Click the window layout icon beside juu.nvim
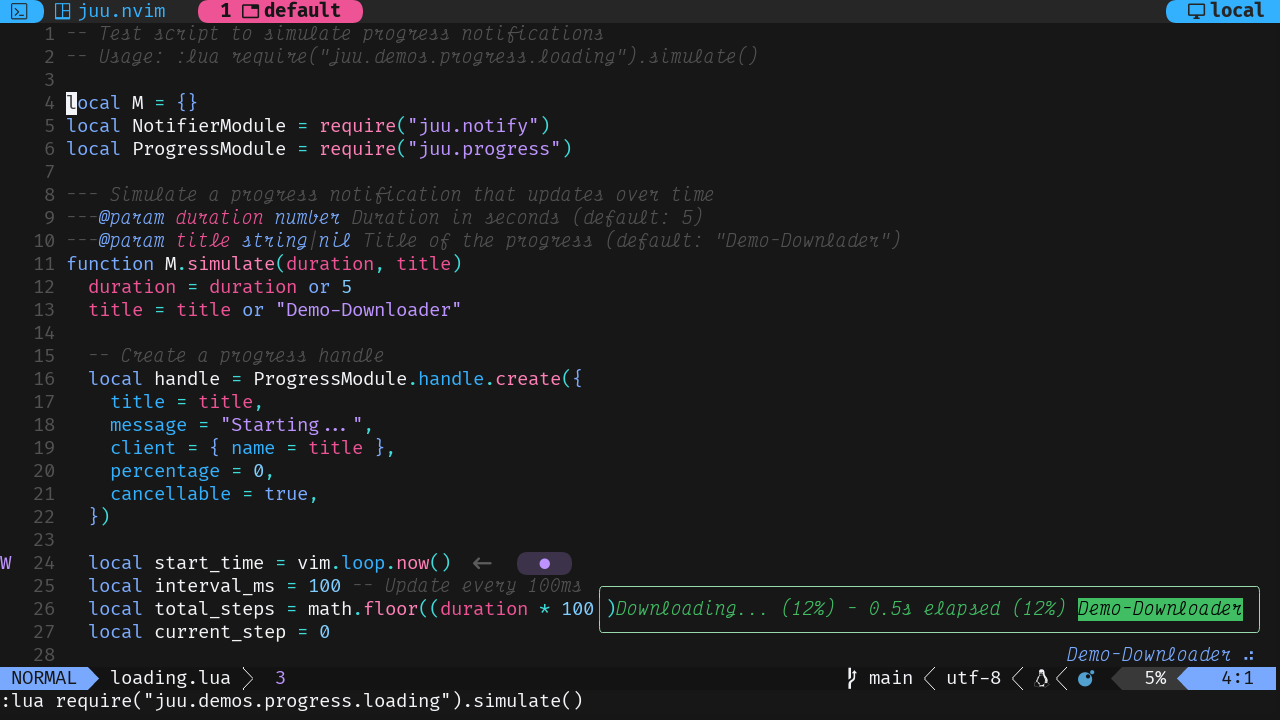 click(62, 11)
